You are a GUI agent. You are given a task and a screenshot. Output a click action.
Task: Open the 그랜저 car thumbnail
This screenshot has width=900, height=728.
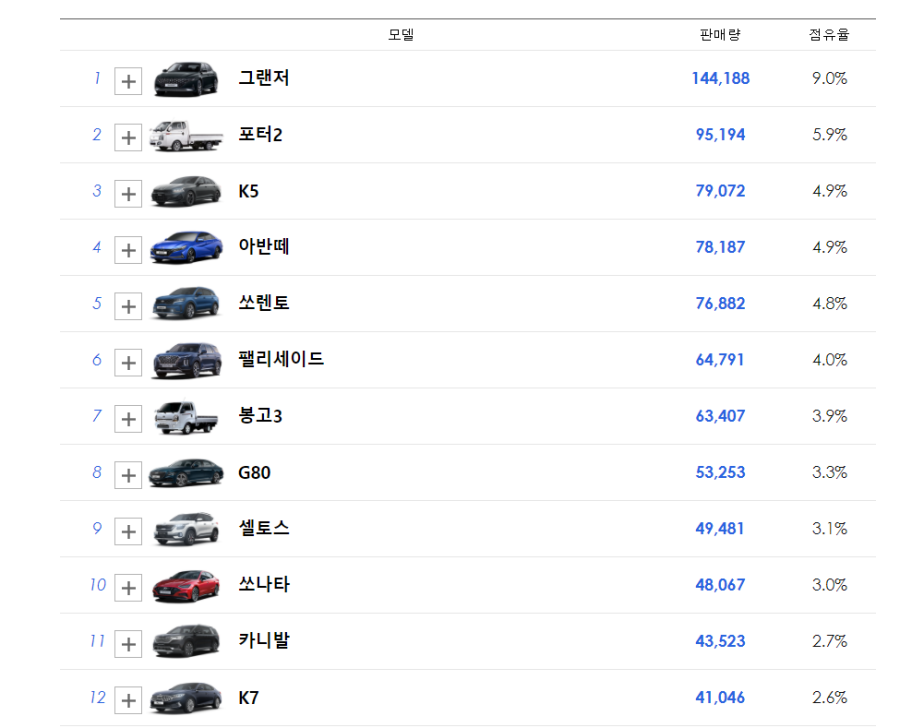point(186,79)
